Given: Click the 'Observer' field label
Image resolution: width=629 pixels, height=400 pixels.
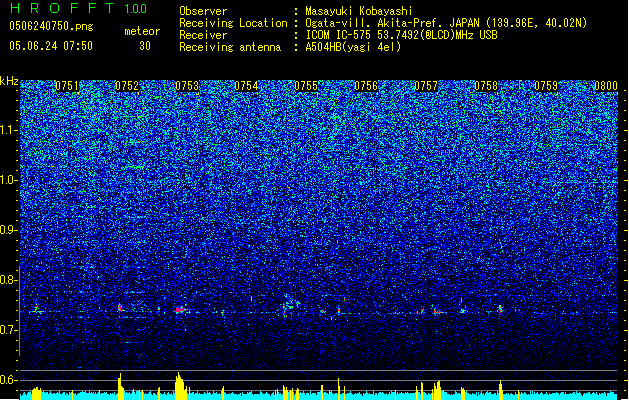Looking at the screenshot, I should coord(203,11).
